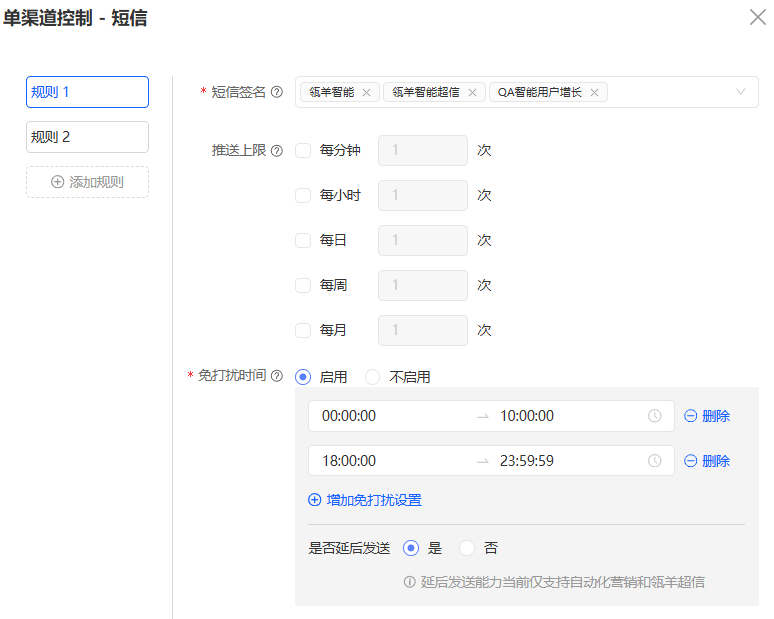This screenshot has width=774, height=619.
Task: Select 规则 2 tab
Action: coord(87,137)
